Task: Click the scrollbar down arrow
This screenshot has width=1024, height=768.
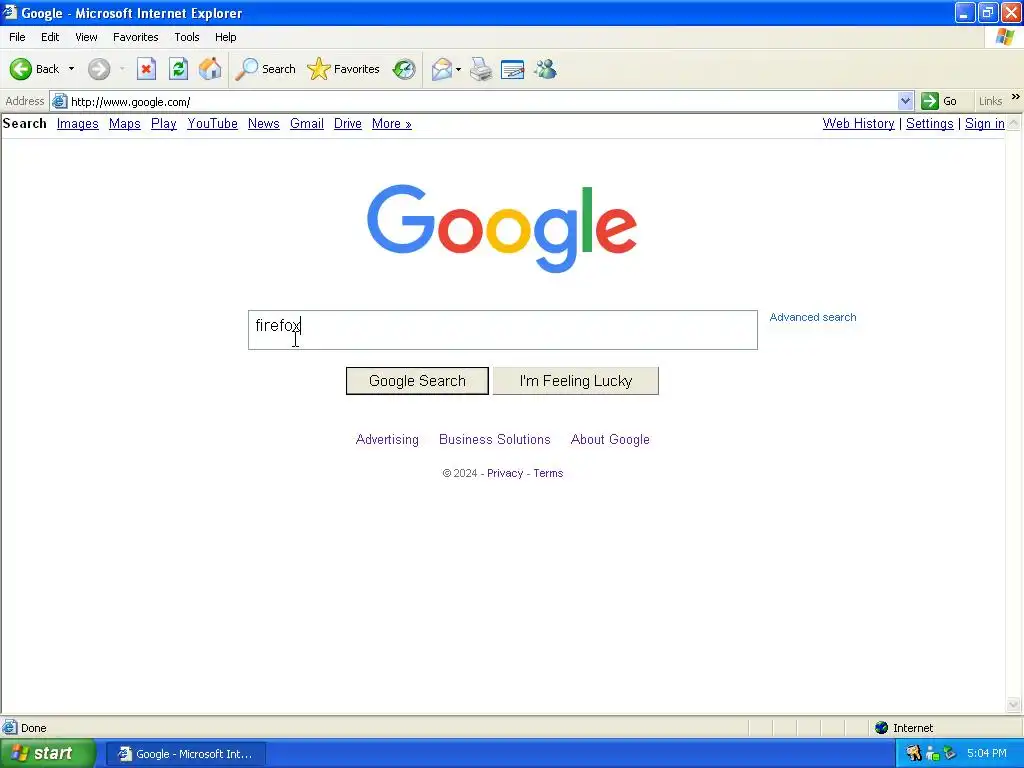Action: [1014, 705]
